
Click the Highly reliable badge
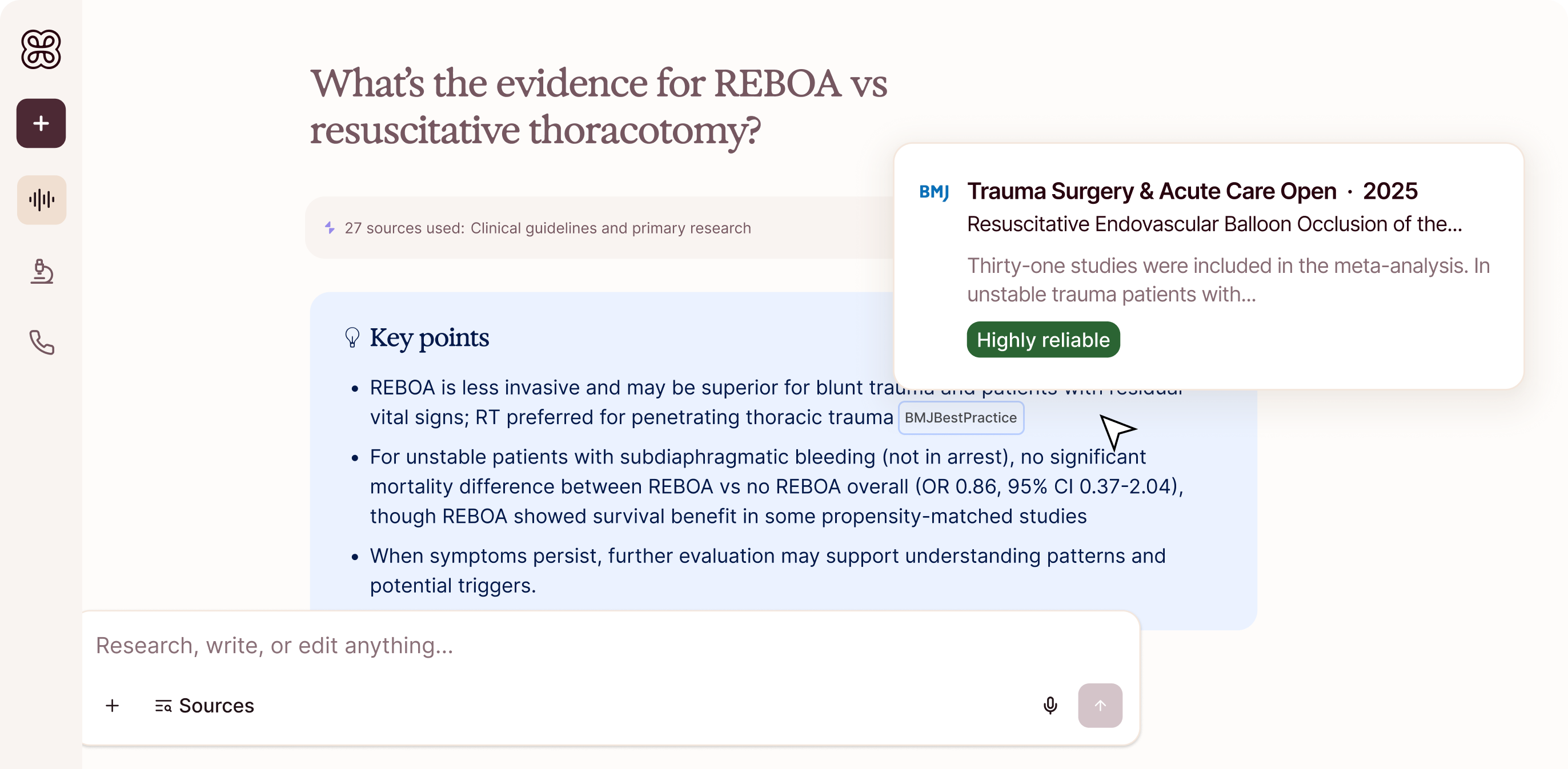click(1042, 340)
